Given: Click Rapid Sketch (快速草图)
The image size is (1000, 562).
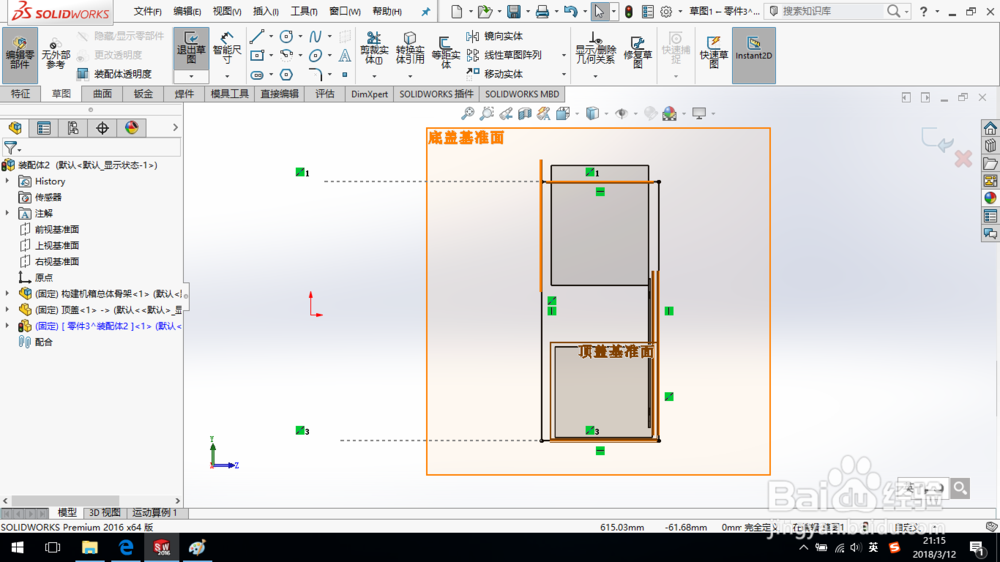Looking at the screenshot, I should [x=714, y=52].
